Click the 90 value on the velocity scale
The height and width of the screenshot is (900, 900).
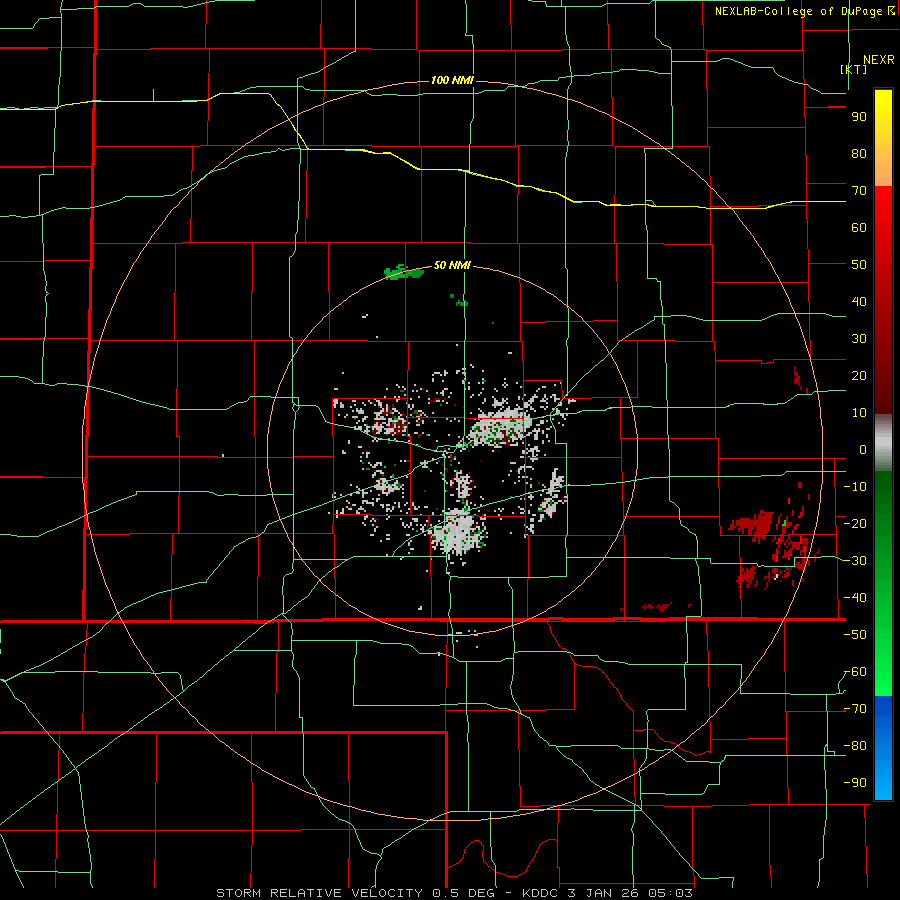tap(859, 117)
